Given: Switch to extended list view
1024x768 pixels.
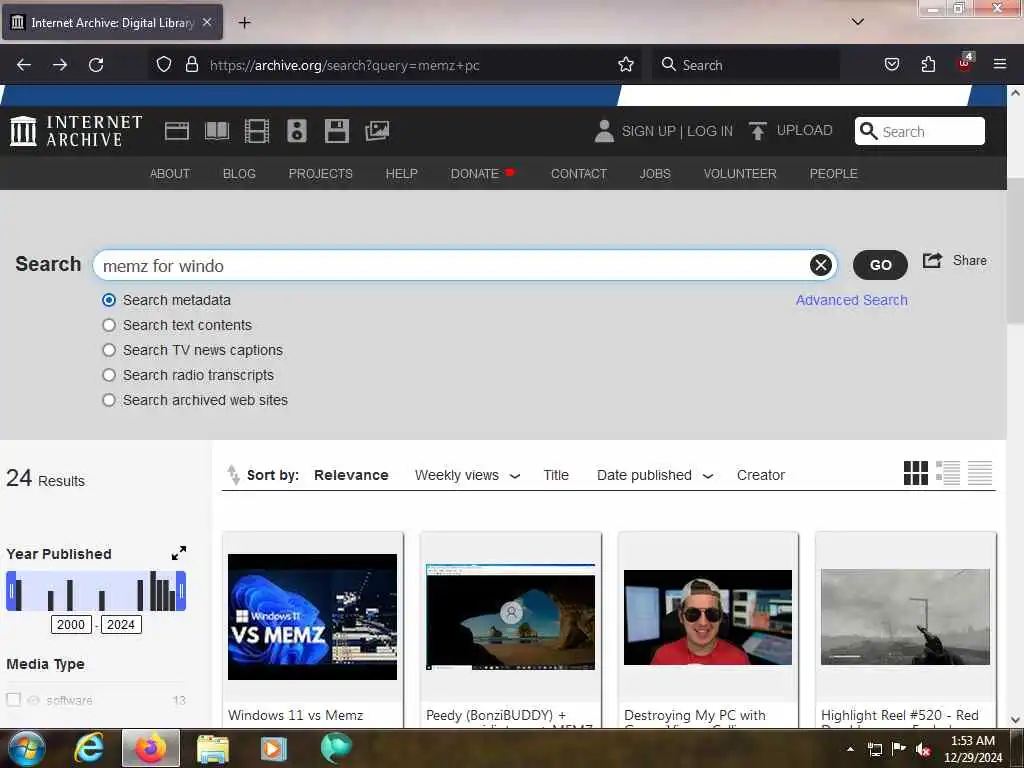Looking at the screenshot, I should (948, 473).
